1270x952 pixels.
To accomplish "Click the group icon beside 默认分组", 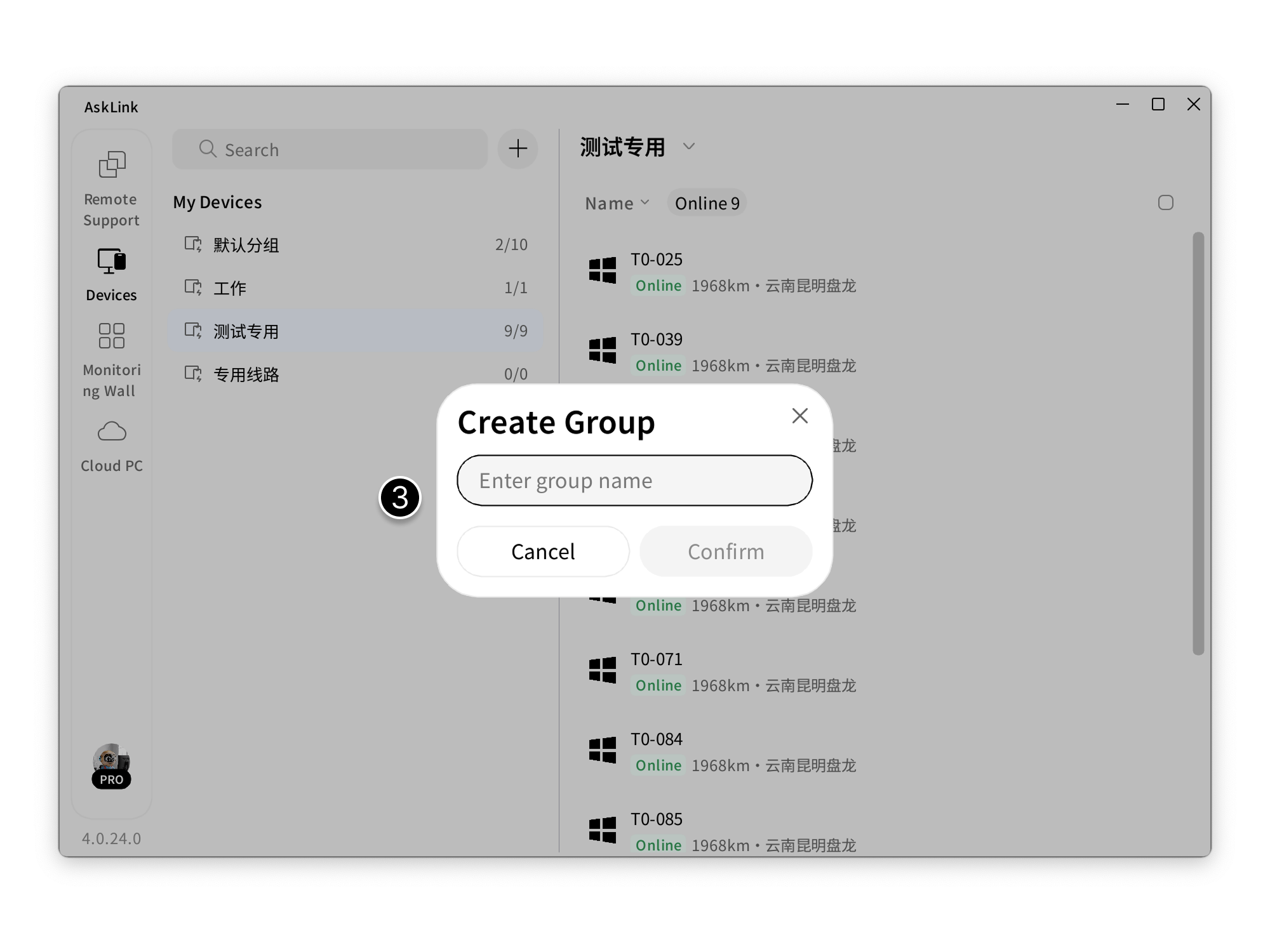I will pyautogui.click(x=194, y=245).
